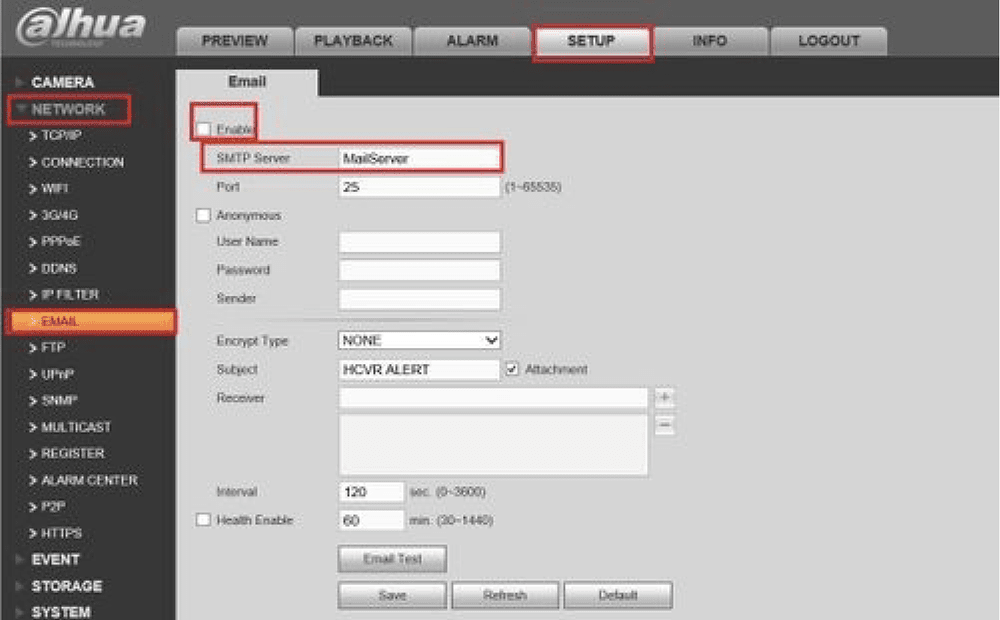Collapse the NETWORK section

(x=66, y=108)
